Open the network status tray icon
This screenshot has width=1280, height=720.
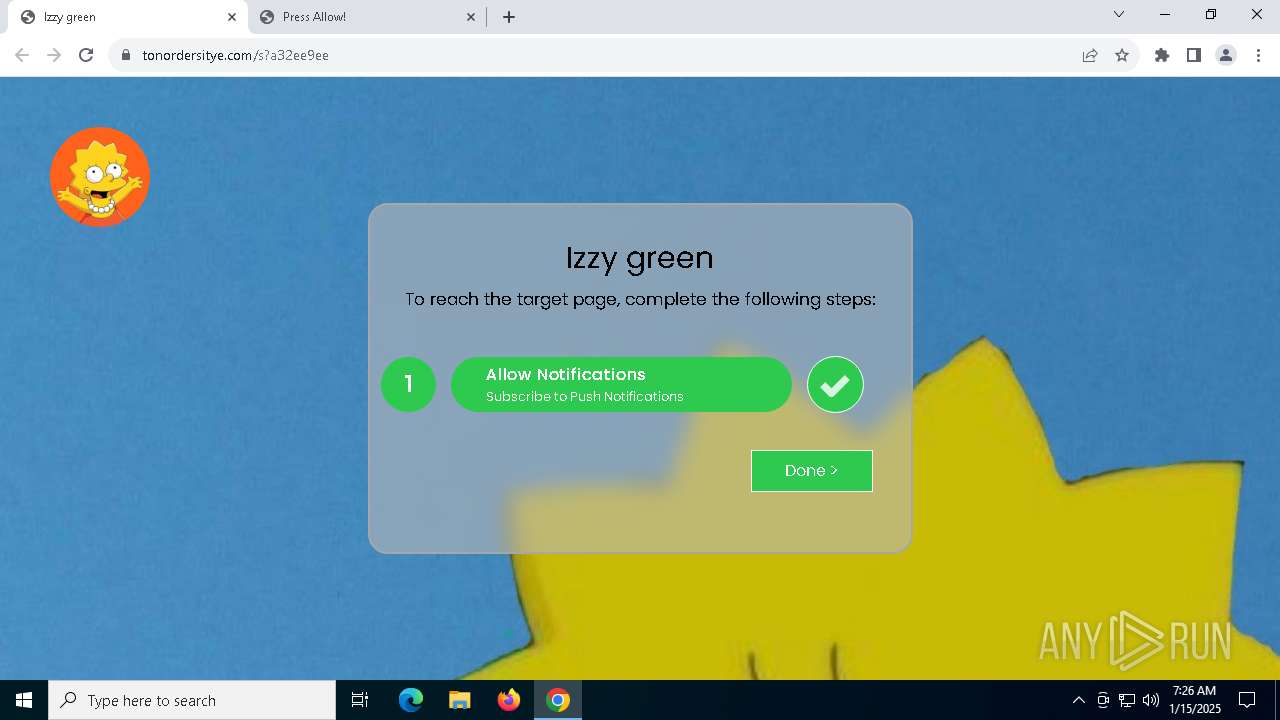pyautogui.click(x=1127, y=700)
